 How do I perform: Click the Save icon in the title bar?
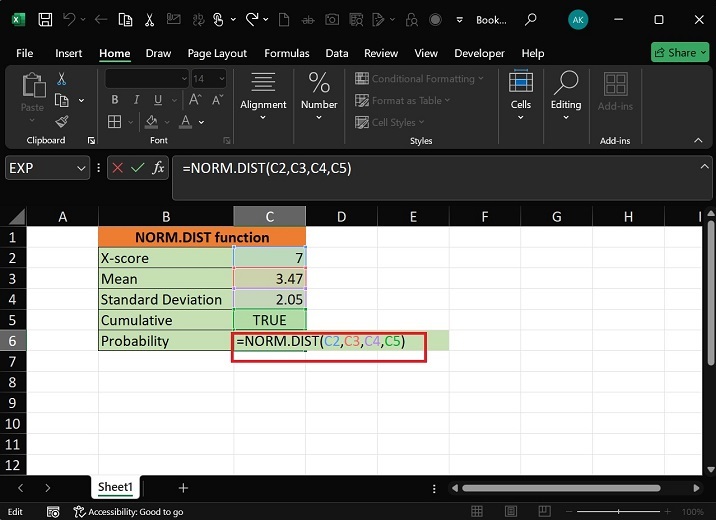point(45,20)
